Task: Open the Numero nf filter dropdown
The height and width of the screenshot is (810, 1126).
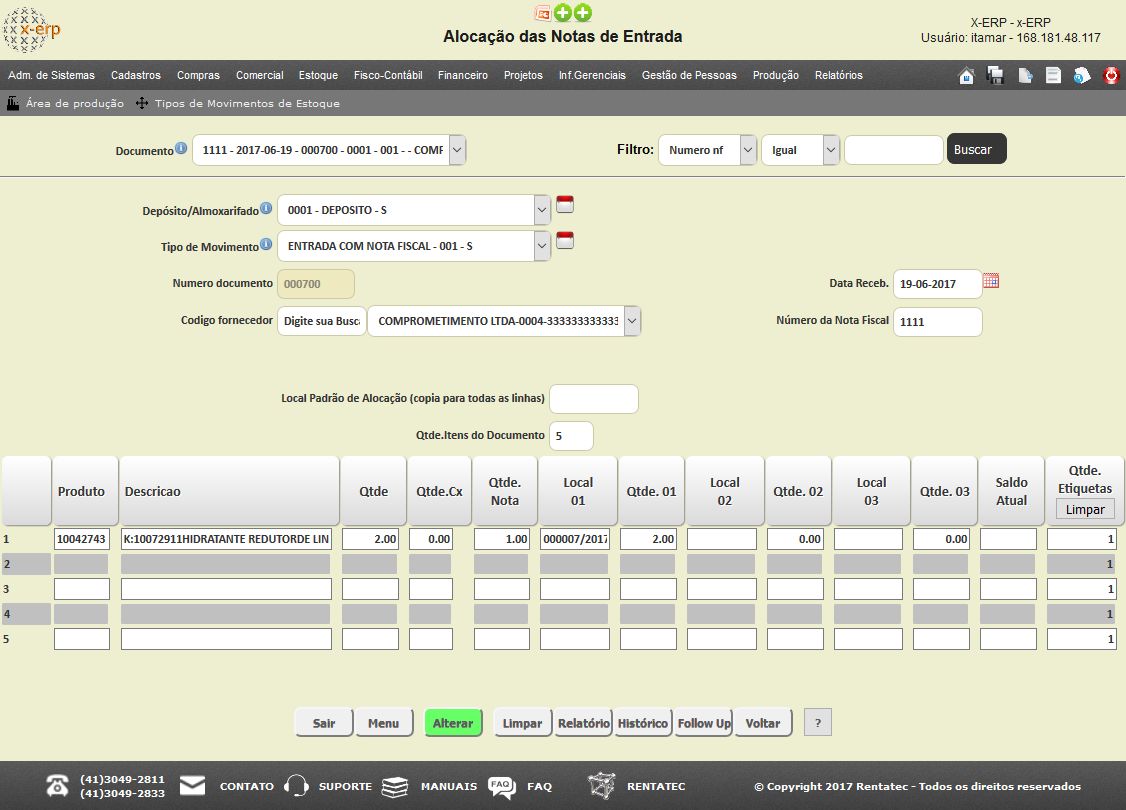Action: tap(748, 150)
